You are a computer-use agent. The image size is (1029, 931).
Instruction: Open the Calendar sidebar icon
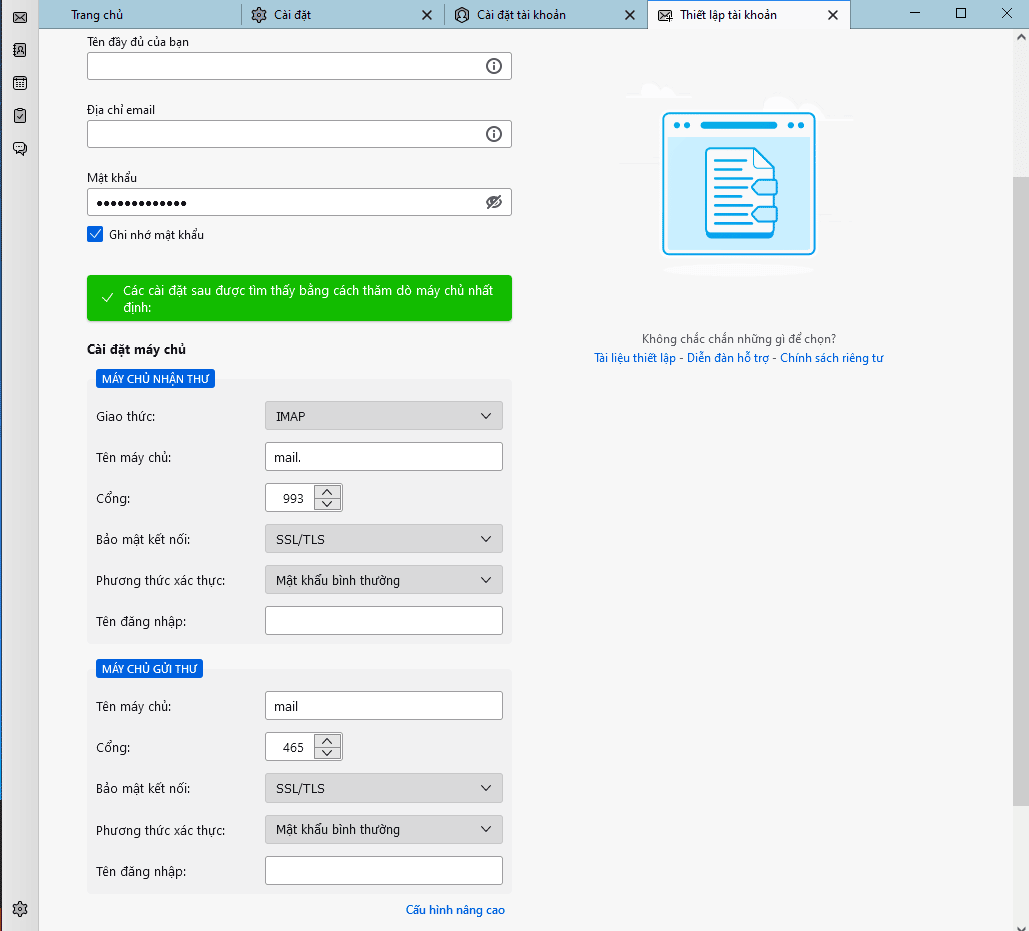(x=19, y=83)
